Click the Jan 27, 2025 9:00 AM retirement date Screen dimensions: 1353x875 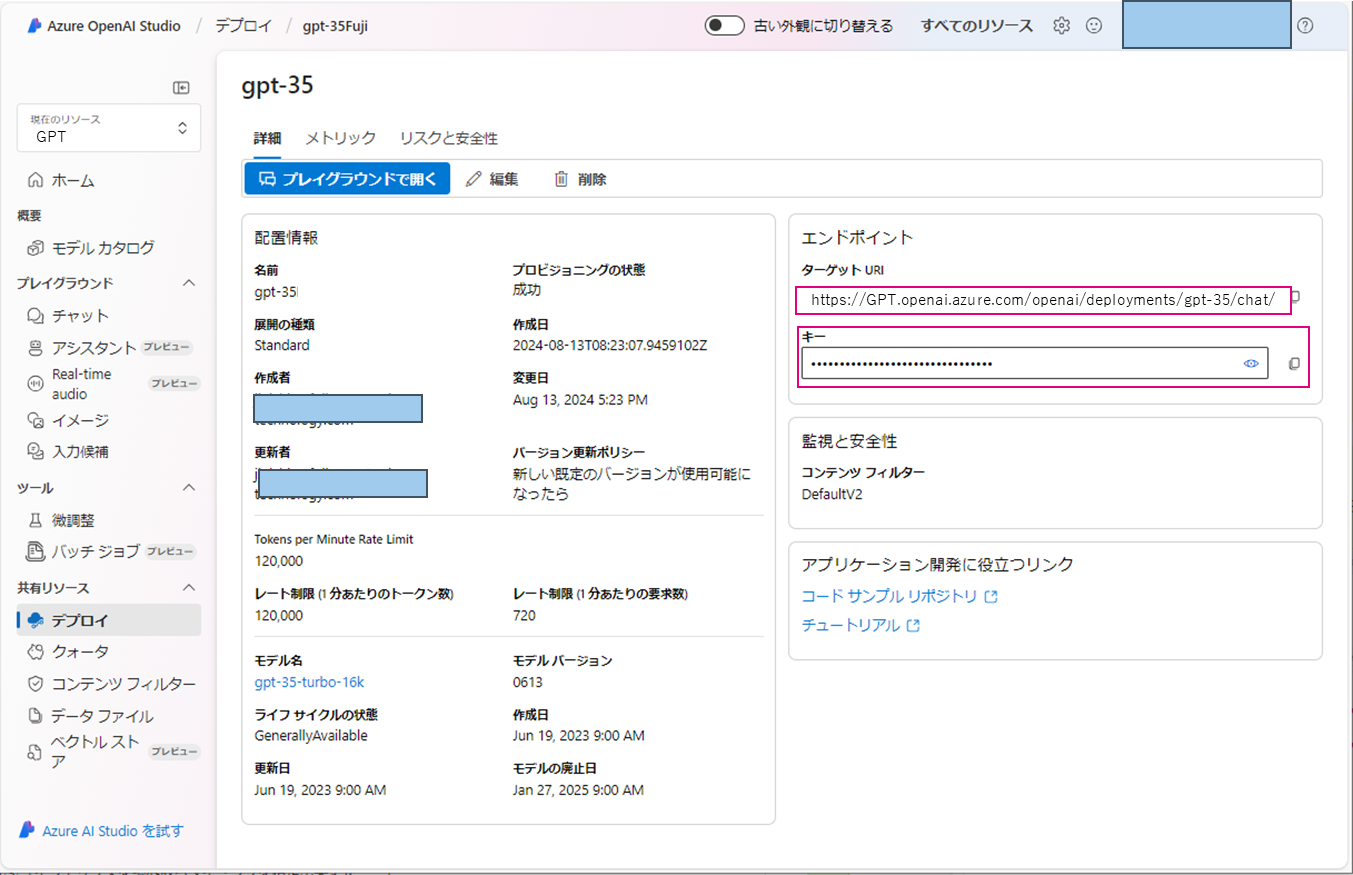pos(578,790)
